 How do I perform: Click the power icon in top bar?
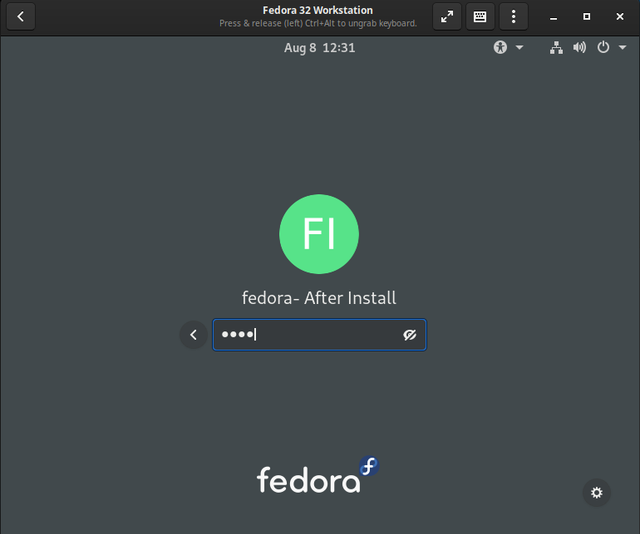tap(603, 47)
